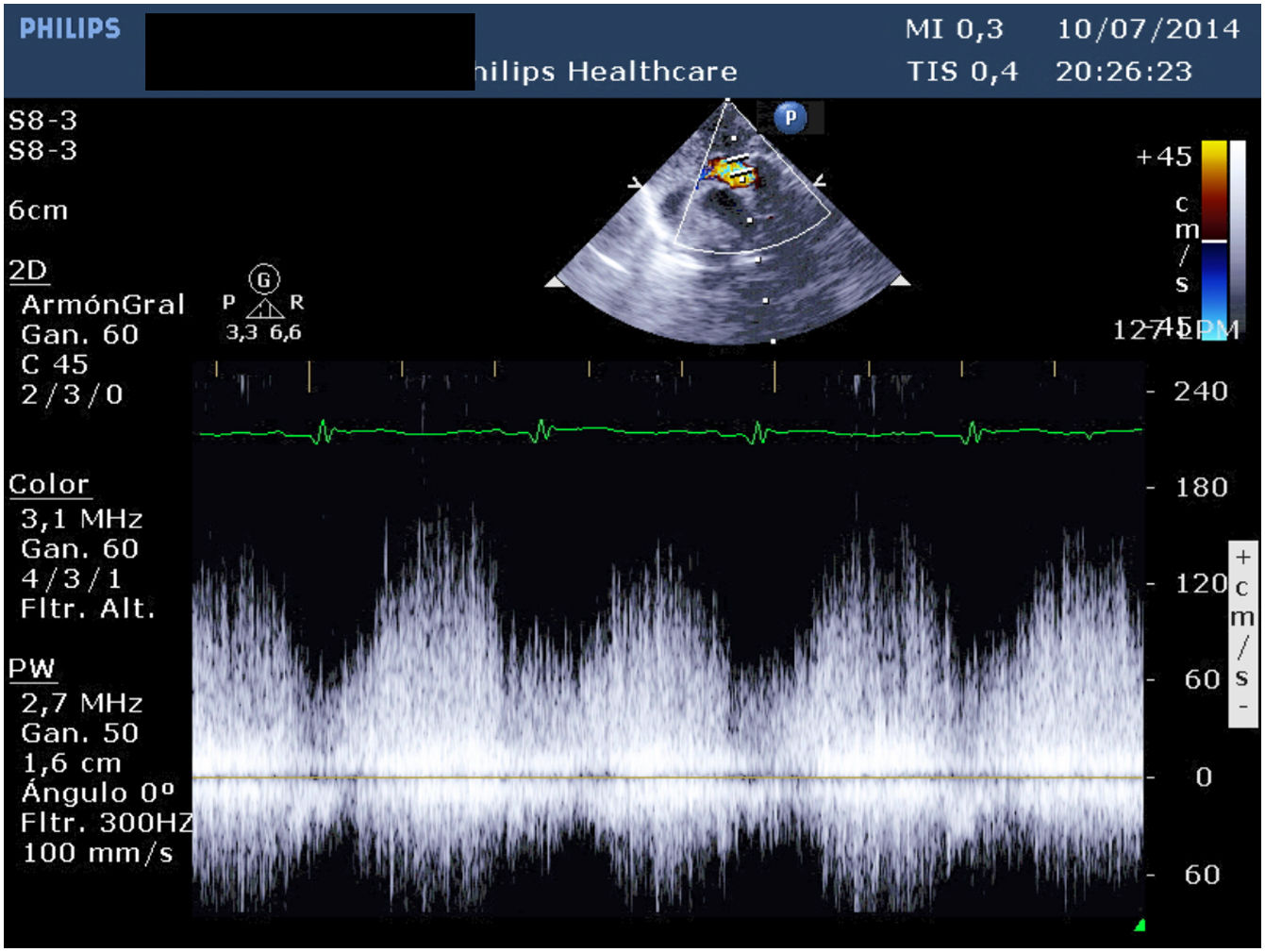
Task: Click the small green triangle at bottom right
Action: [1140, 925]
